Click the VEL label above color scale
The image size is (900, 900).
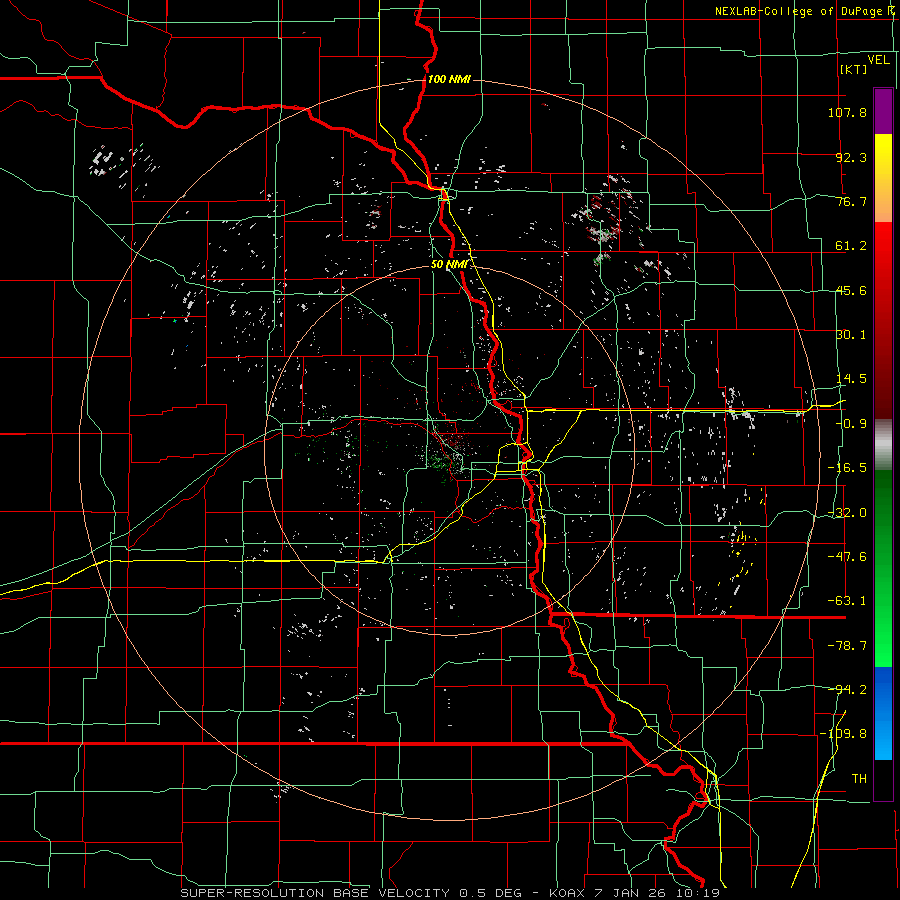[878, 60]
